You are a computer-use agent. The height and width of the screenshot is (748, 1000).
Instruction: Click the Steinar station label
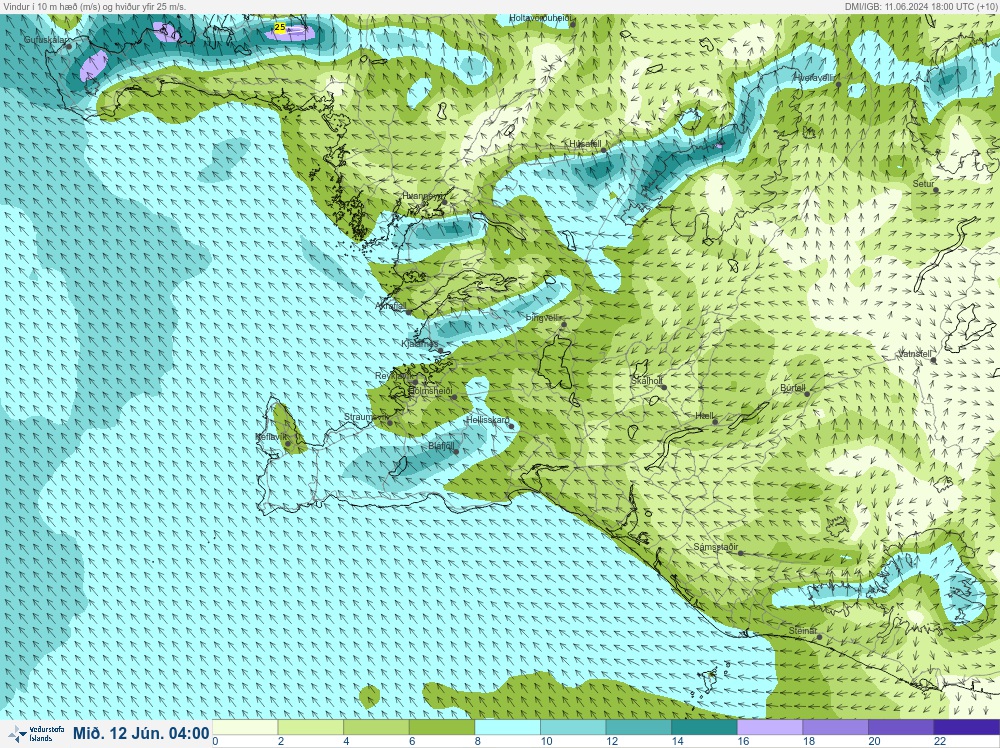click(802, 631)
